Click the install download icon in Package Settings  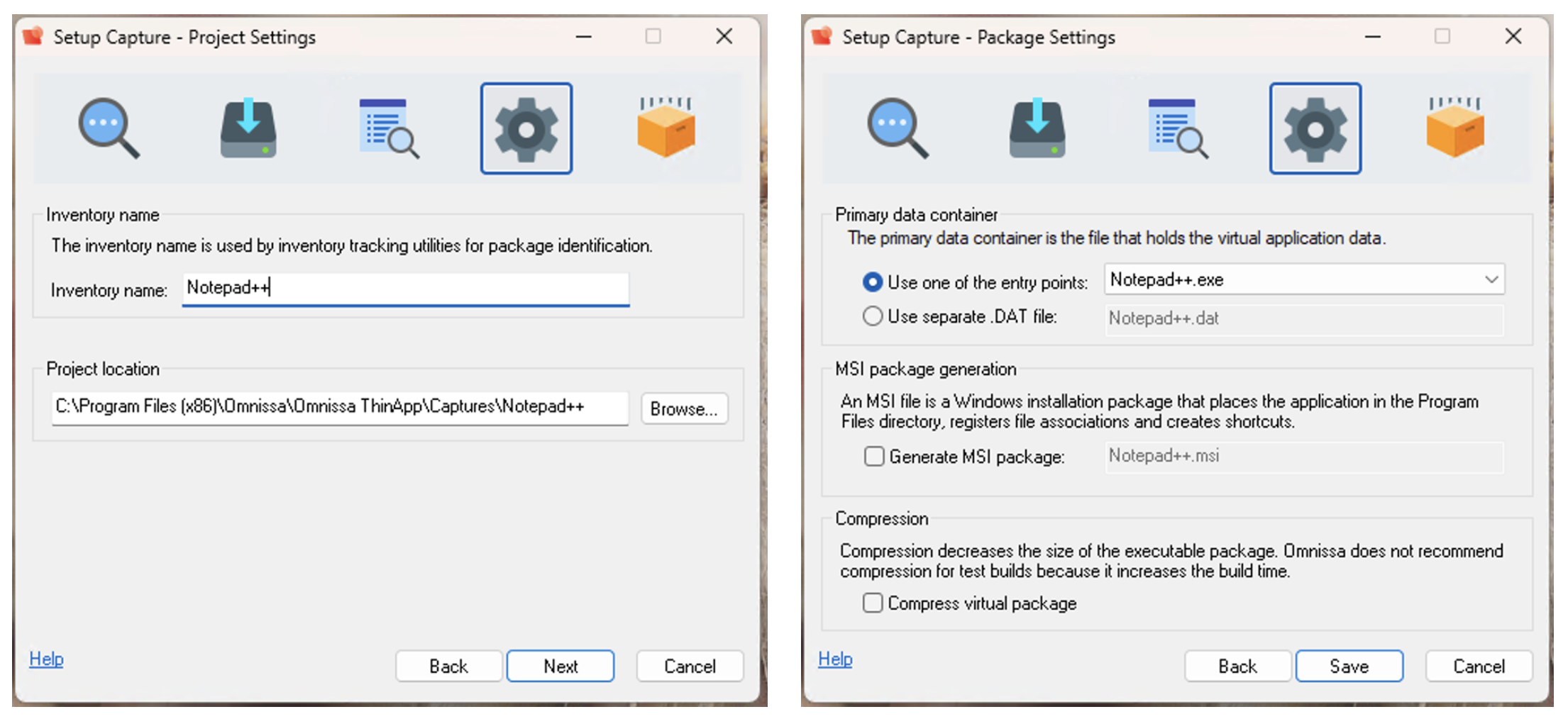1037,128
